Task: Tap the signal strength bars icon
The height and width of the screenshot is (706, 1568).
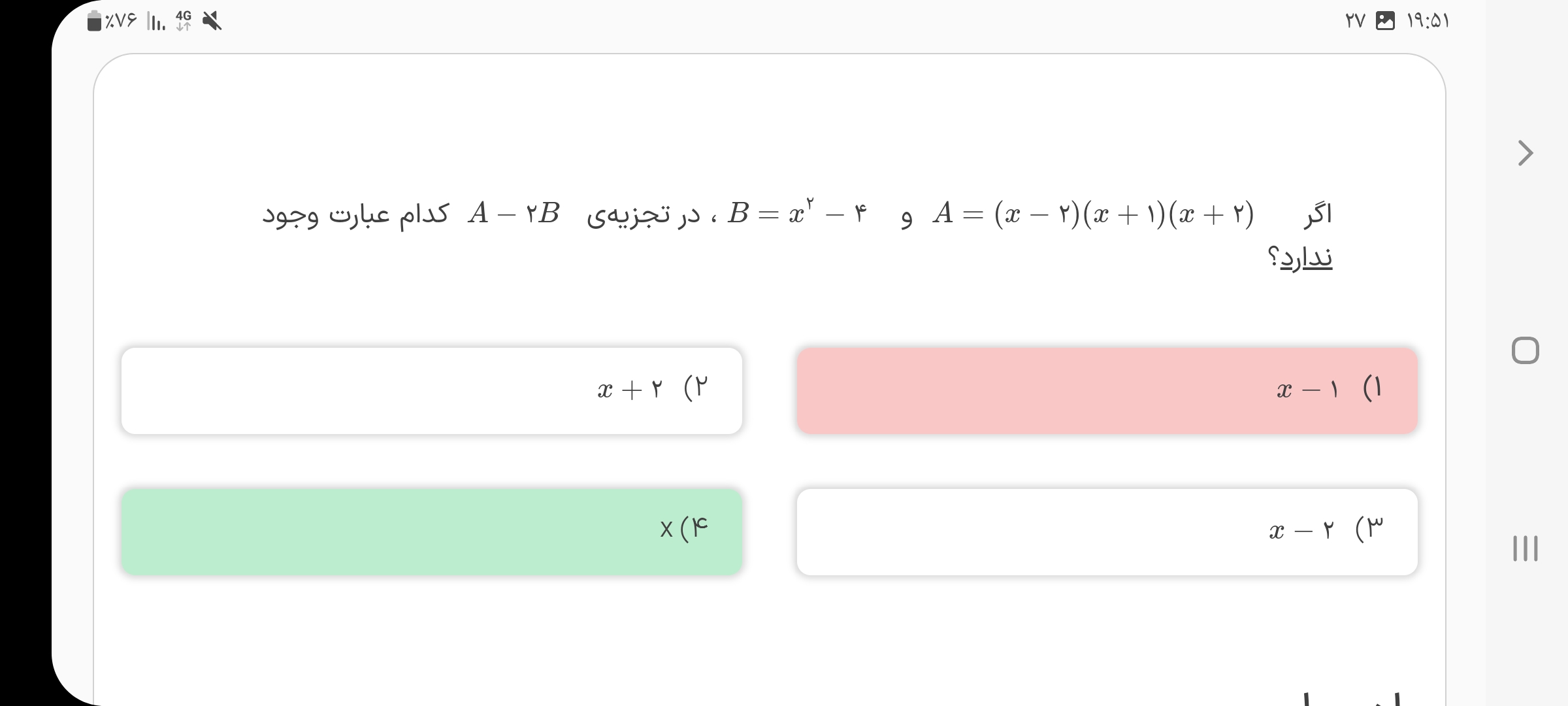Action: [156, 22]
